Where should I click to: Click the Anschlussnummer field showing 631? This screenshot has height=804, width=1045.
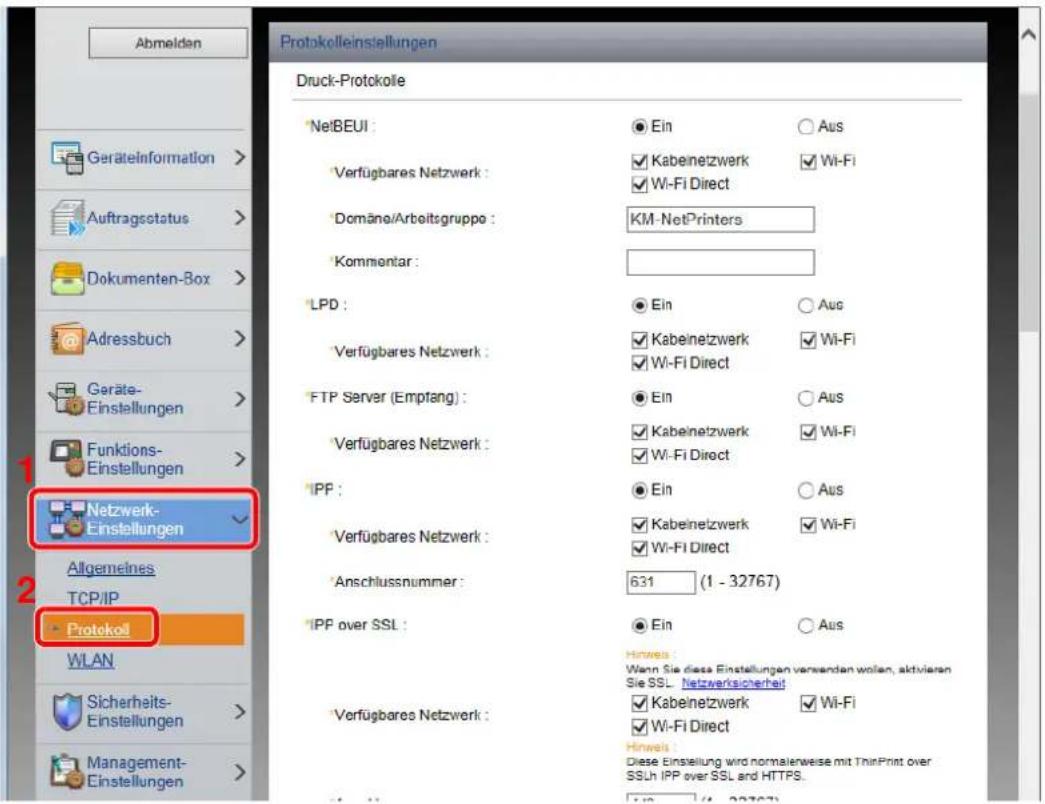click(x=660, y=582)
